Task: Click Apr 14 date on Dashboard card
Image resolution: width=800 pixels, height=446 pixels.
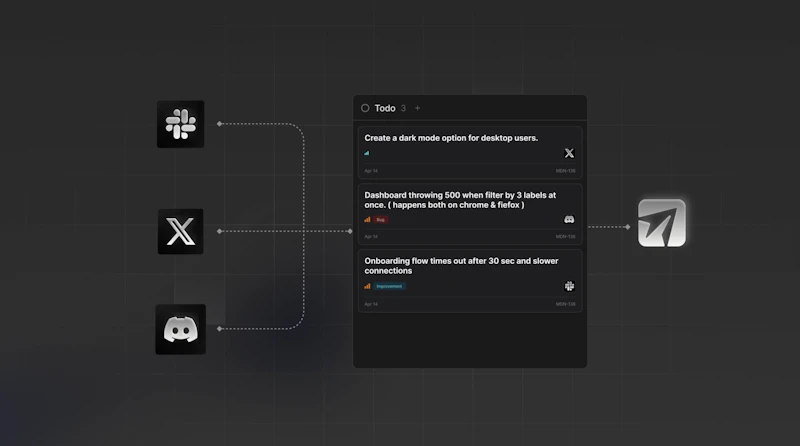Action: tap(371, 237)
